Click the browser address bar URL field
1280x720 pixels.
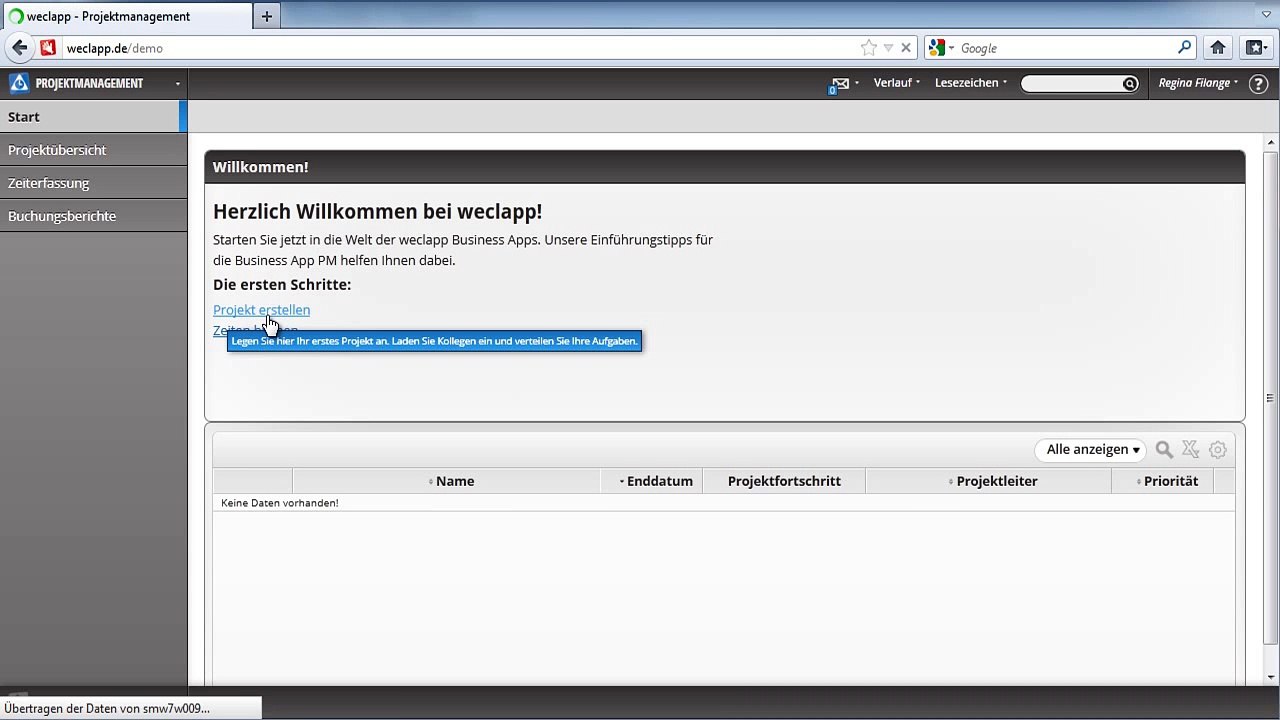point(460,48)
